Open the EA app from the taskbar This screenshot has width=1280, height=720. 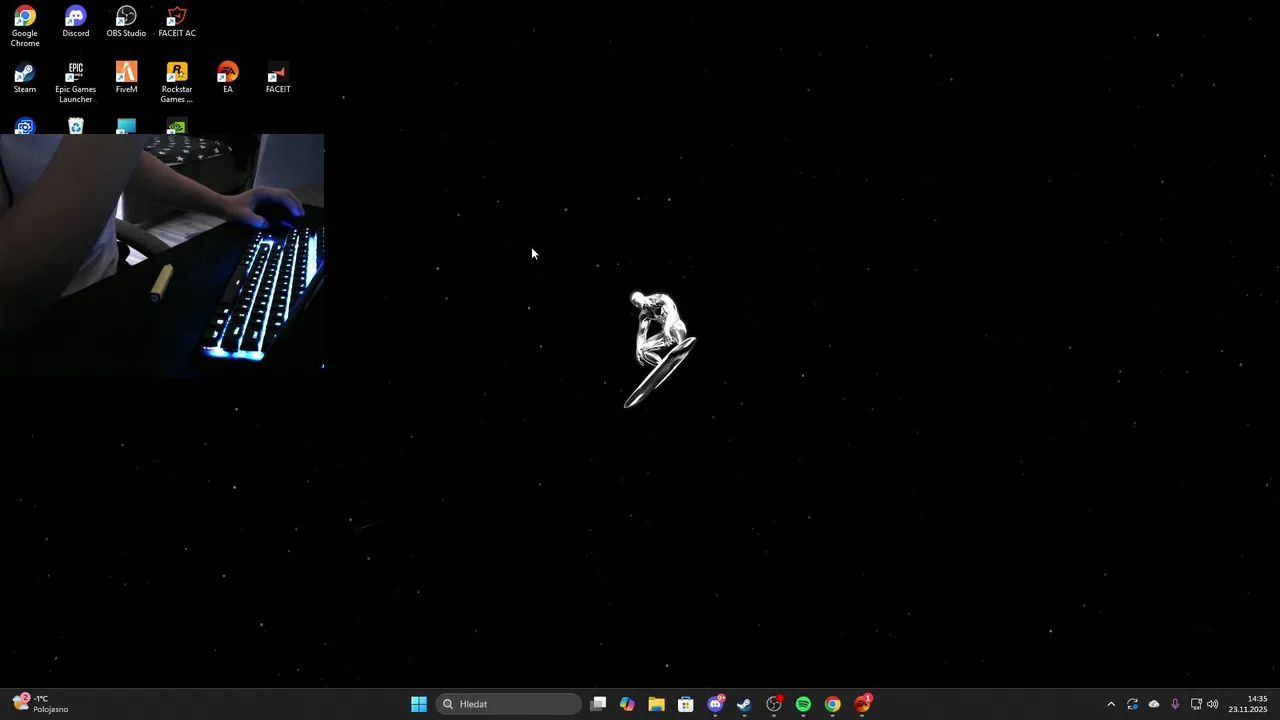click(x=863, y=704)
